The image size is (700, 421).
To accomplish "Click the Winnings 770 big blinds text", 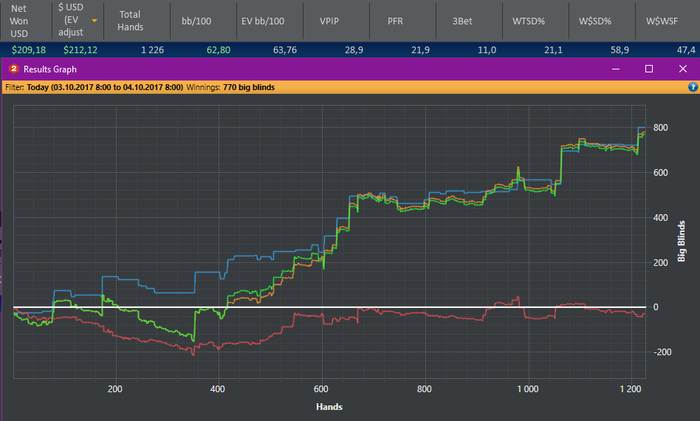I will (230, 87).
